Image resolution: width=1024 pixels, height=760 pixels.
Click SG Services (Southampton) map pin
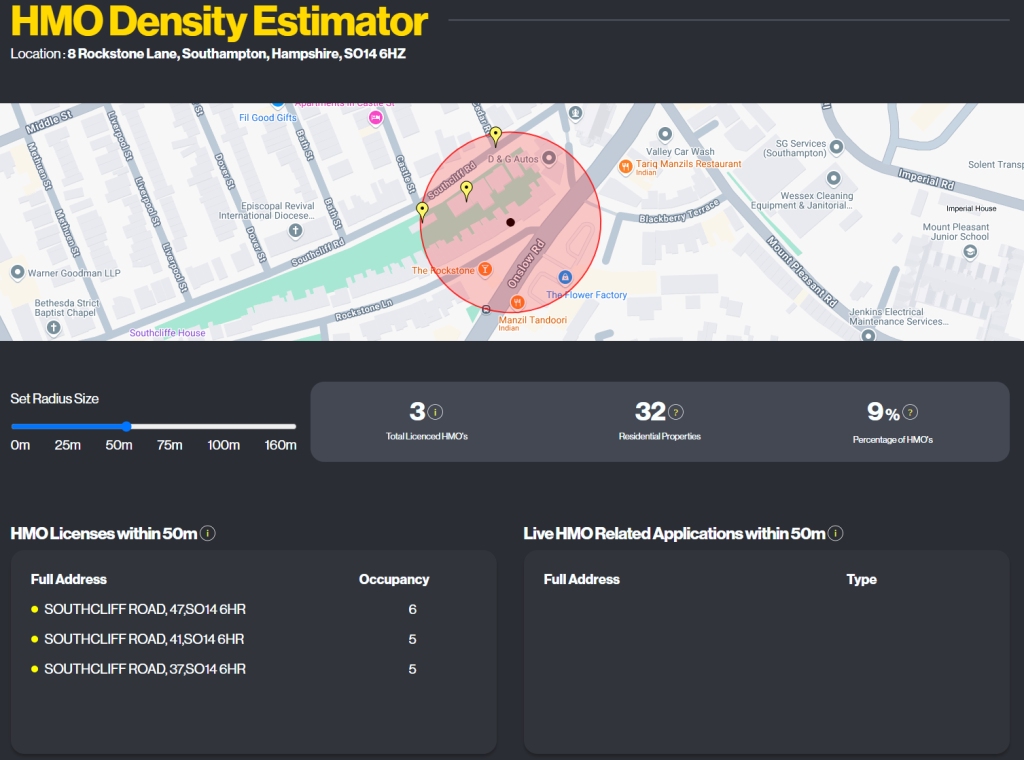pos(836,147)
